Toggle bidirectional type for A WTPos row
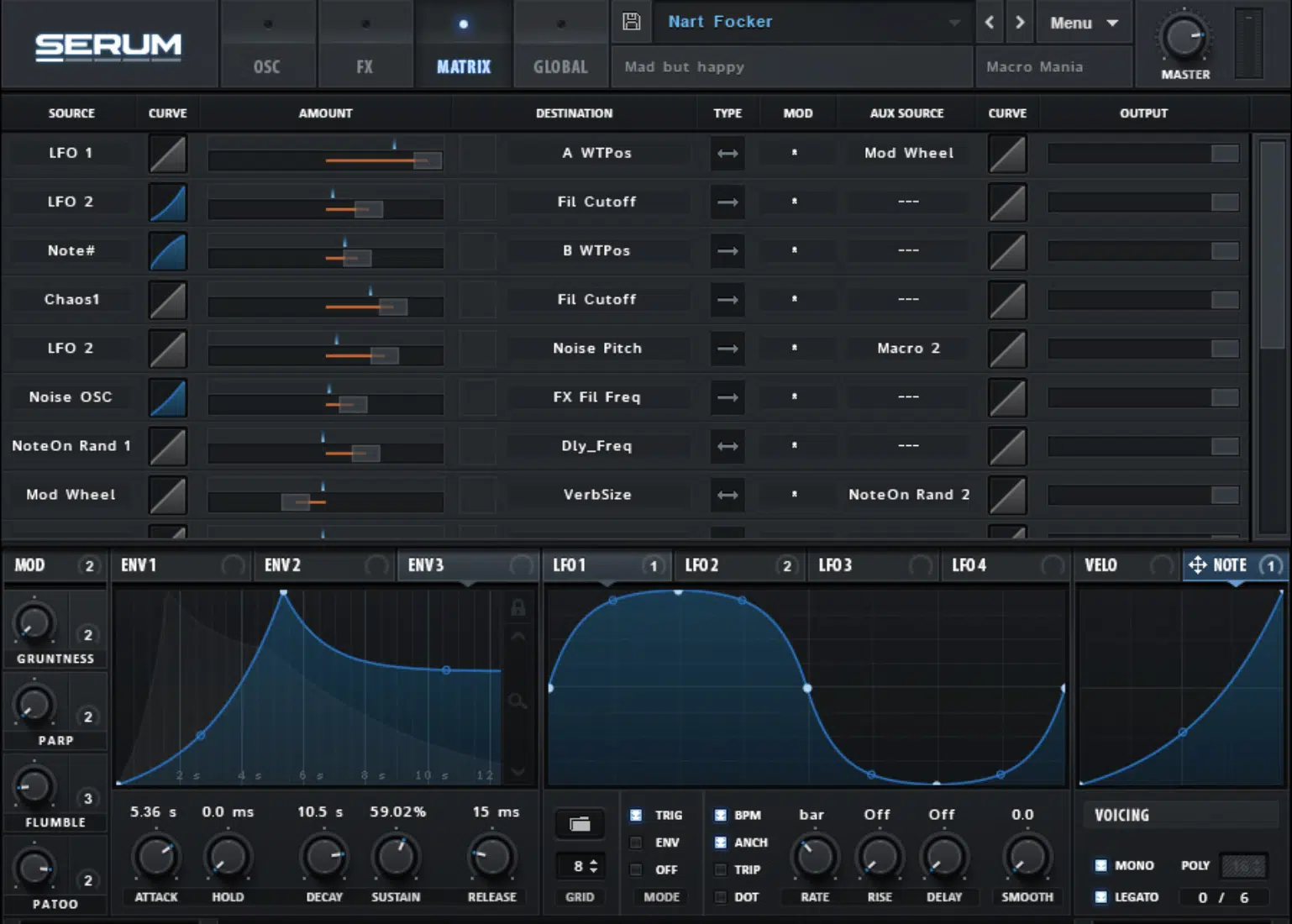This screenshot has width=1292, height=924. tap(727, 154)
